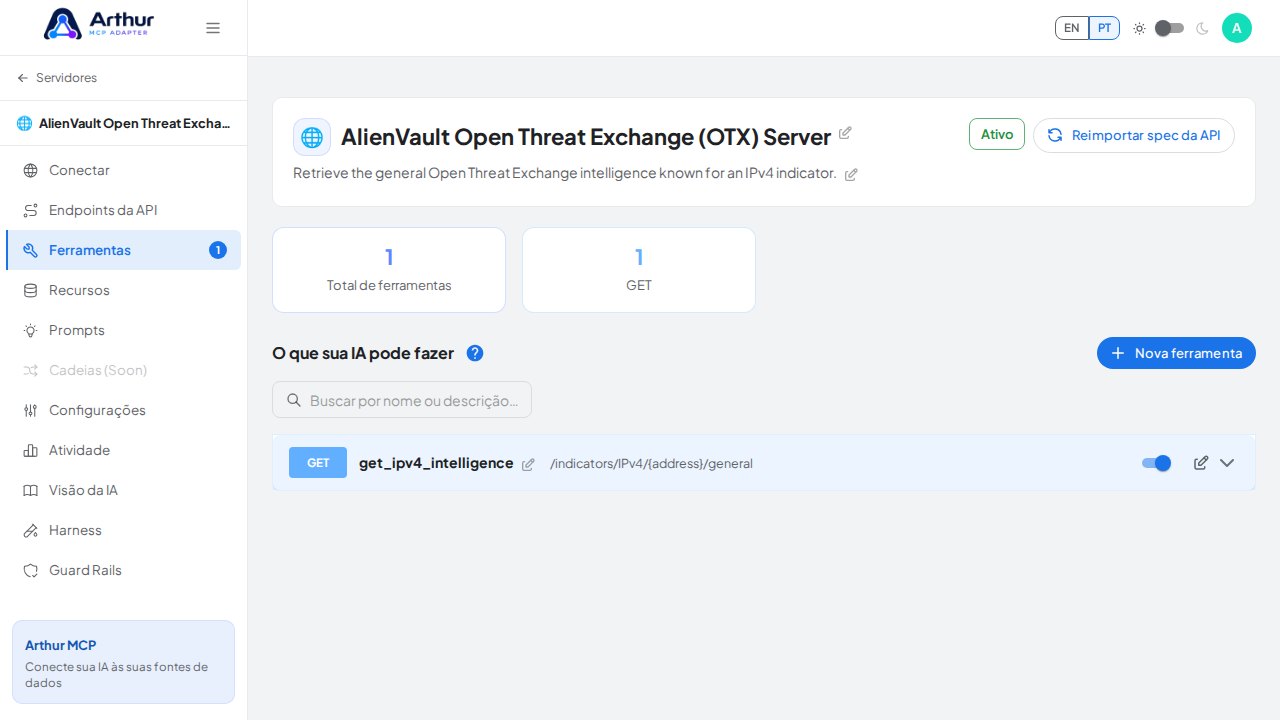This screenshot has height=720, width=1280.
Task: Edit the server description pencil icon
Action: [x=851, y=174]
